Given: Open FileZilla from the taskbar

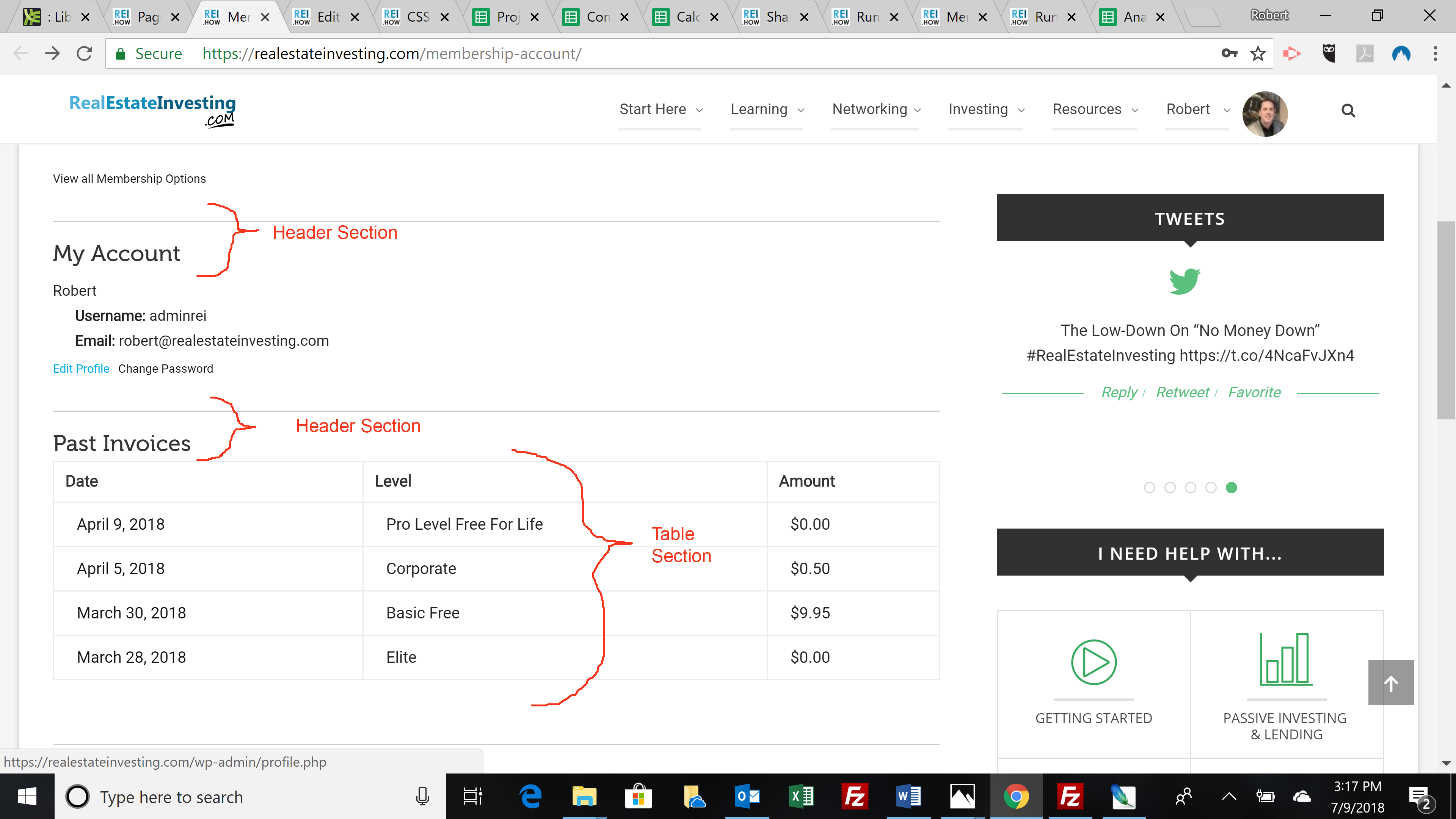Looking at the screenshot, I should [x=854, y=797].
